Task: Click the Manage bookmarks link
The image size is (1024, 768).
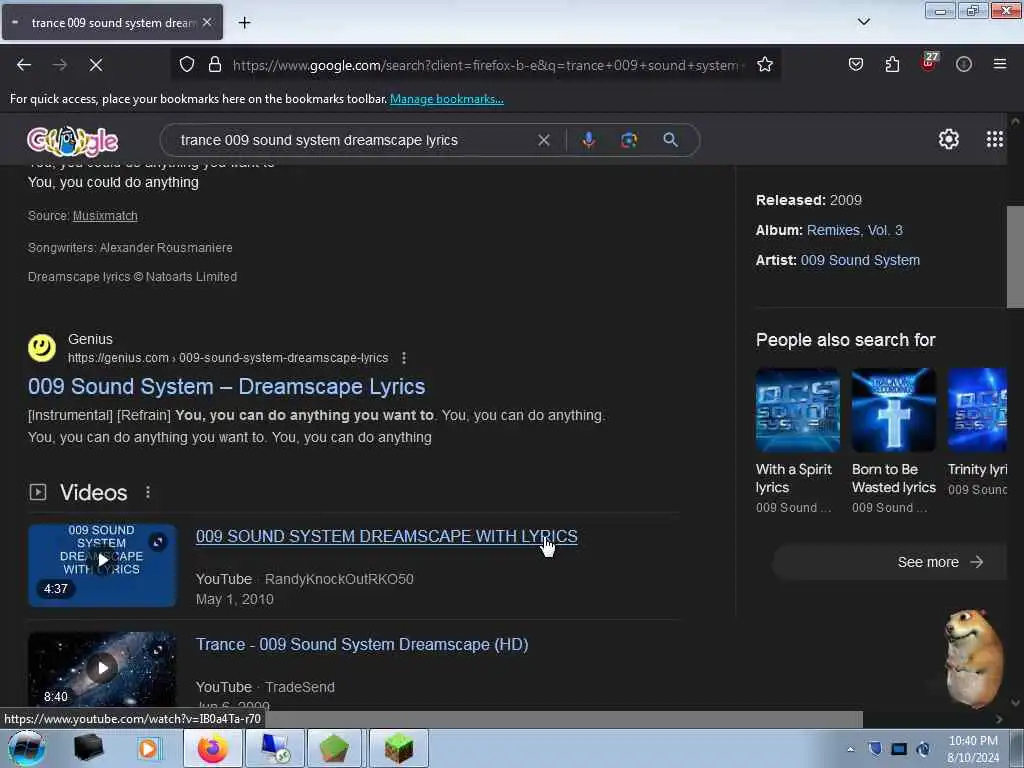Action: point(447,99)
